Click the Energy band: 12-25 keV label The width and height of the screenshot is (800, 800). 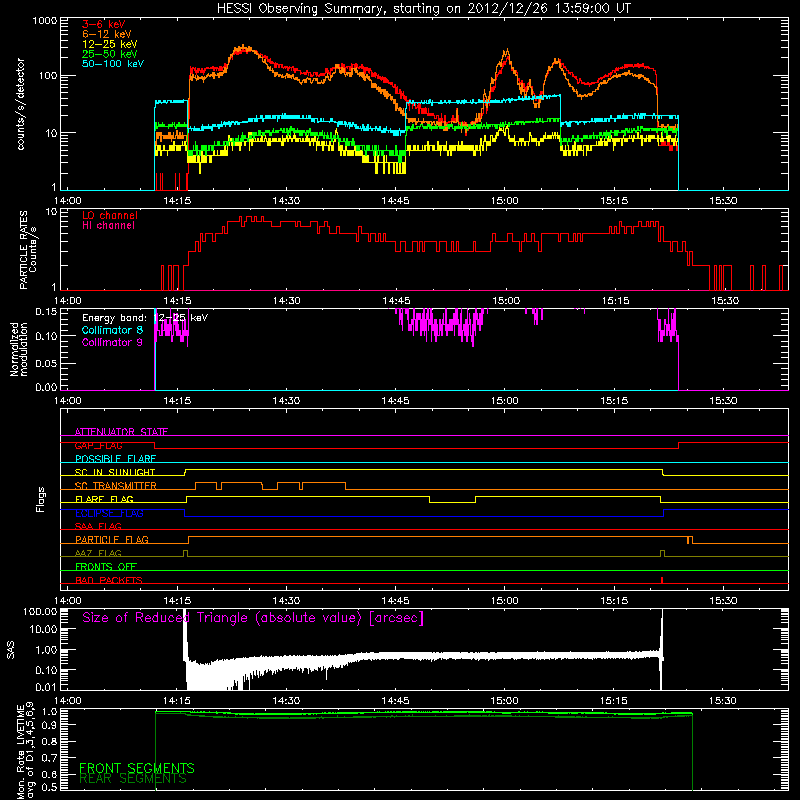tap(145, 318)
